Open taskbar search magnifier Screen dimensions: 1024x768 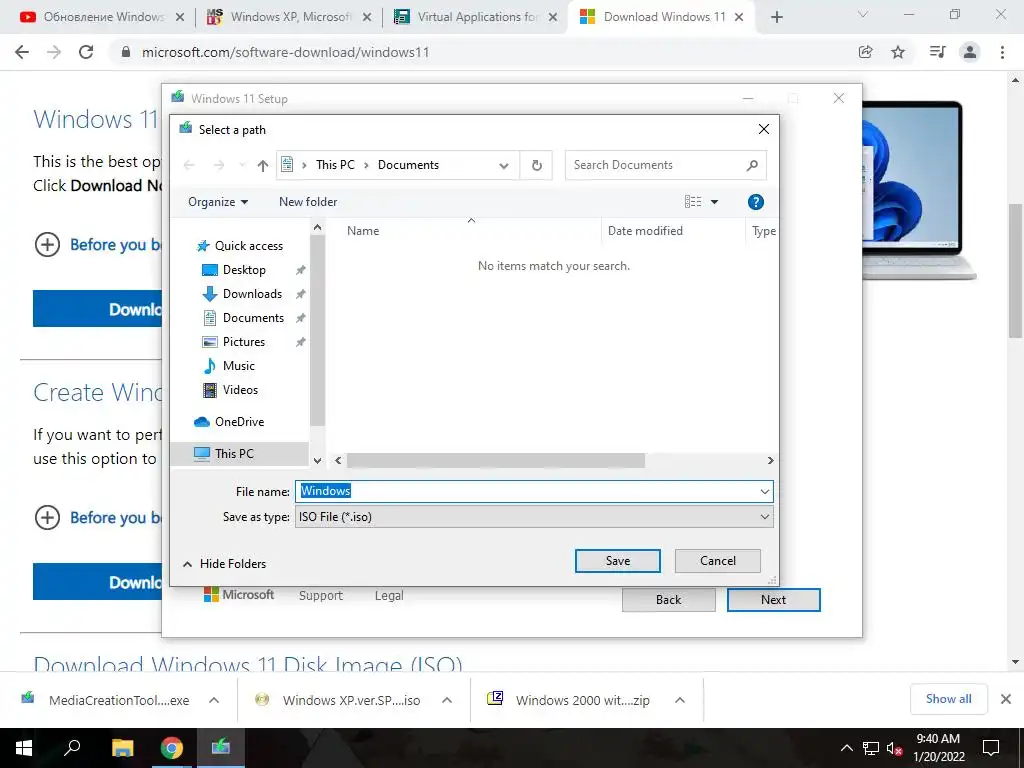(x=72, y=748)
